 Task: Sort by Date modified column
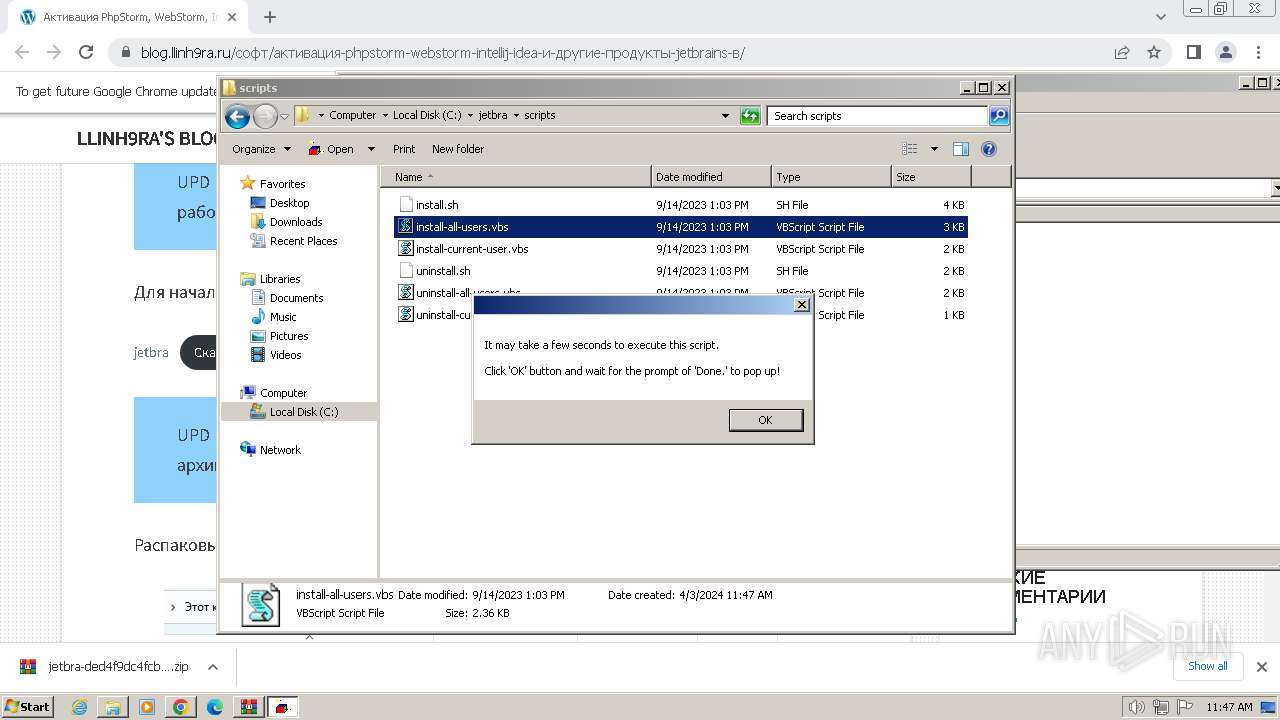click(711, 177)
